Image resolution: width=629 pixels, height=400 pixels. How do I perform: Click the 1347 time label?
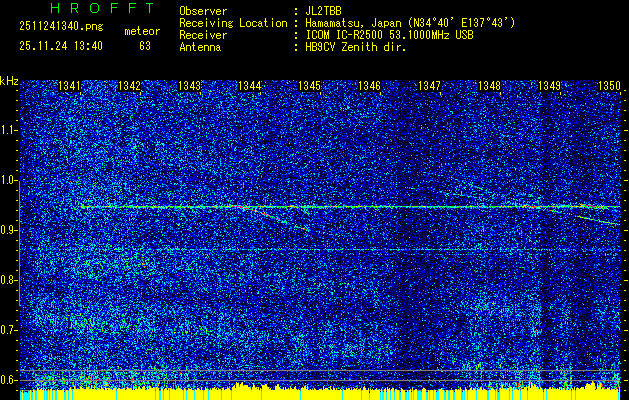tap(430, 87)
